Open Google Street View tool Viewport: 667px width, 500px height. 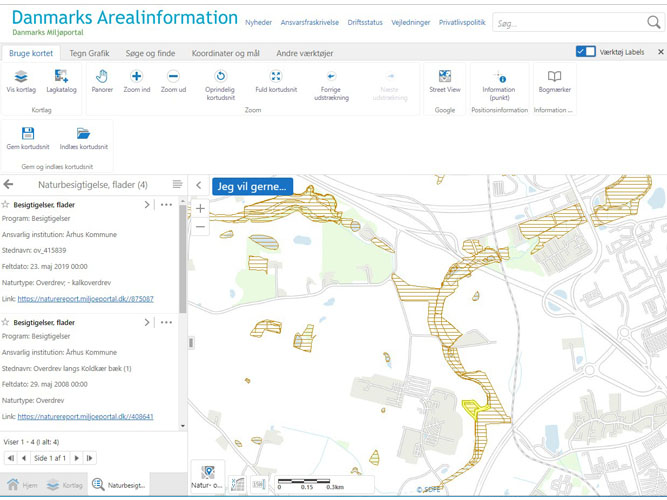[x=445, y=77]
